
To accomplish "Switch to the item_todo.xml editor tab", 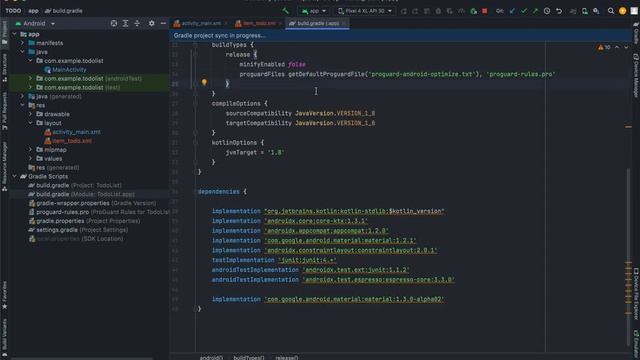I will [x=259, y=24].
